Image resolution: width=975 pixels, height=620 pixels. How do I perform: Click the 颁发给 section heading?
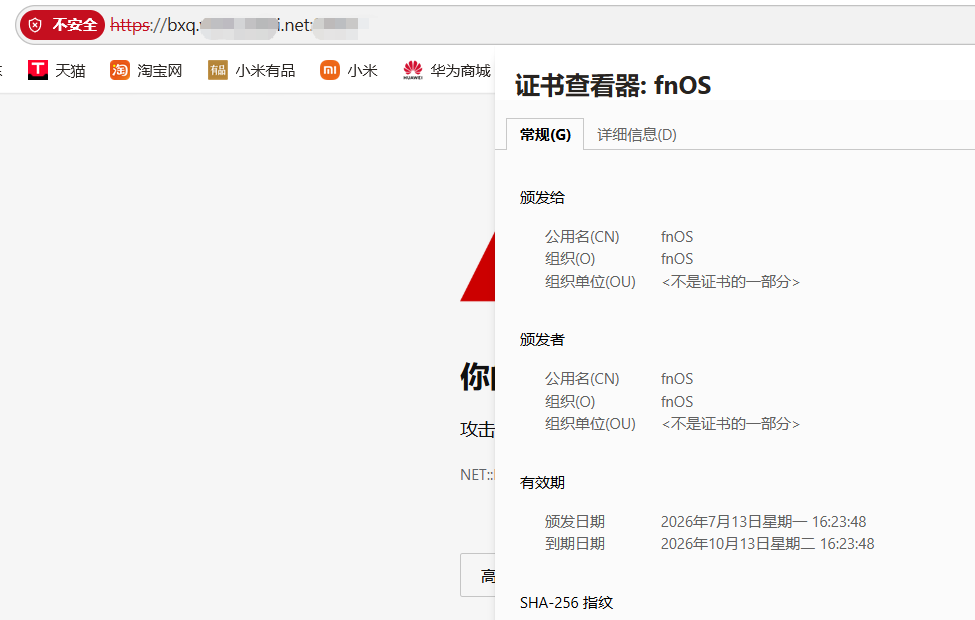pyautogui.click(x=542, y=198)
